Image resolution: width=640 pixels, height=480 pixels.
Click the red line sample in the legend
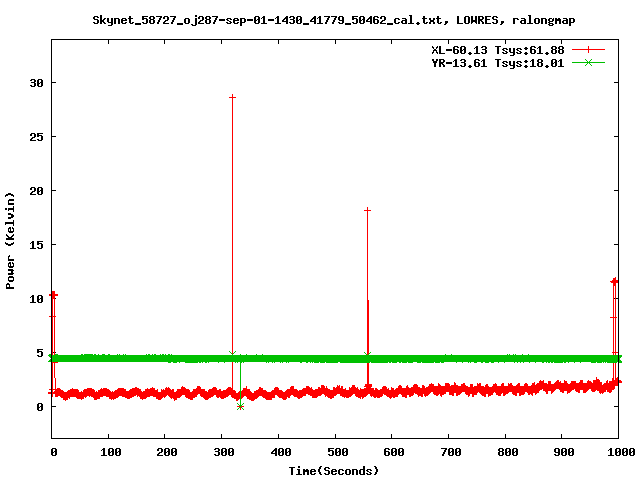point(588,50)
